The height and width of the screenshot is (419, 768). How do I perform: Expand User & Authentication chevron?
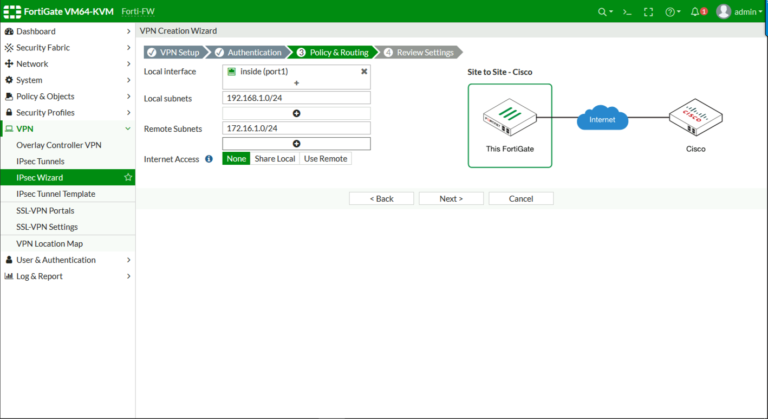coord(128,260)
